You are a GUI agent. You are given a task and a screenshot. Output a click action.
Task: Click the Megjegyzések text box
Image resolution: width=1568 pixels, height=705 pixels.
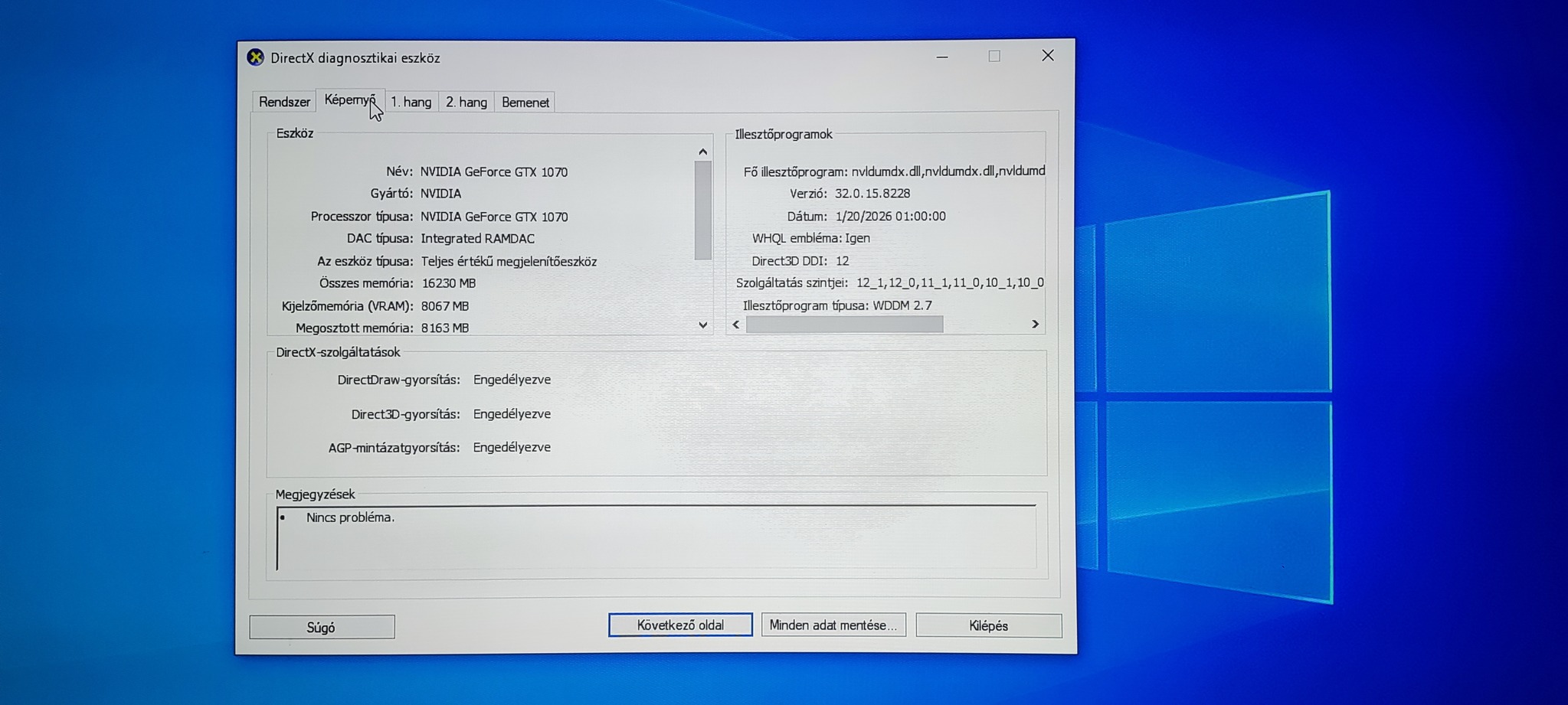coord(656,537)
